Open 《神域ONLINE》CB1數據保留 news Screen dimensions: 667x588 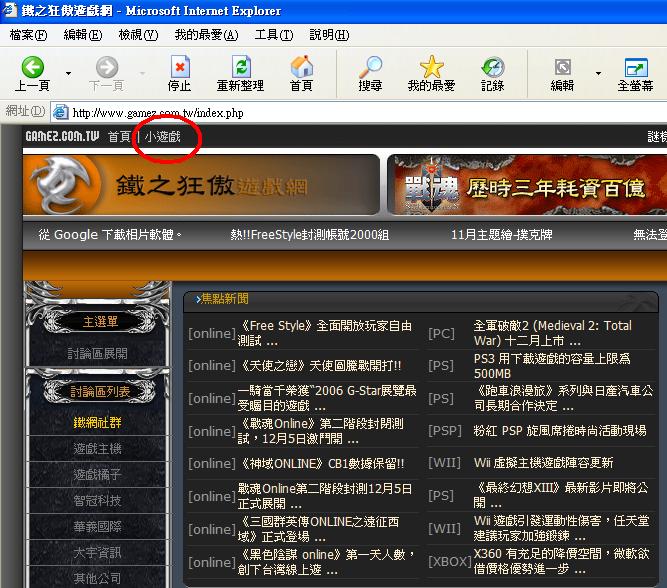[x=321, y=463]
